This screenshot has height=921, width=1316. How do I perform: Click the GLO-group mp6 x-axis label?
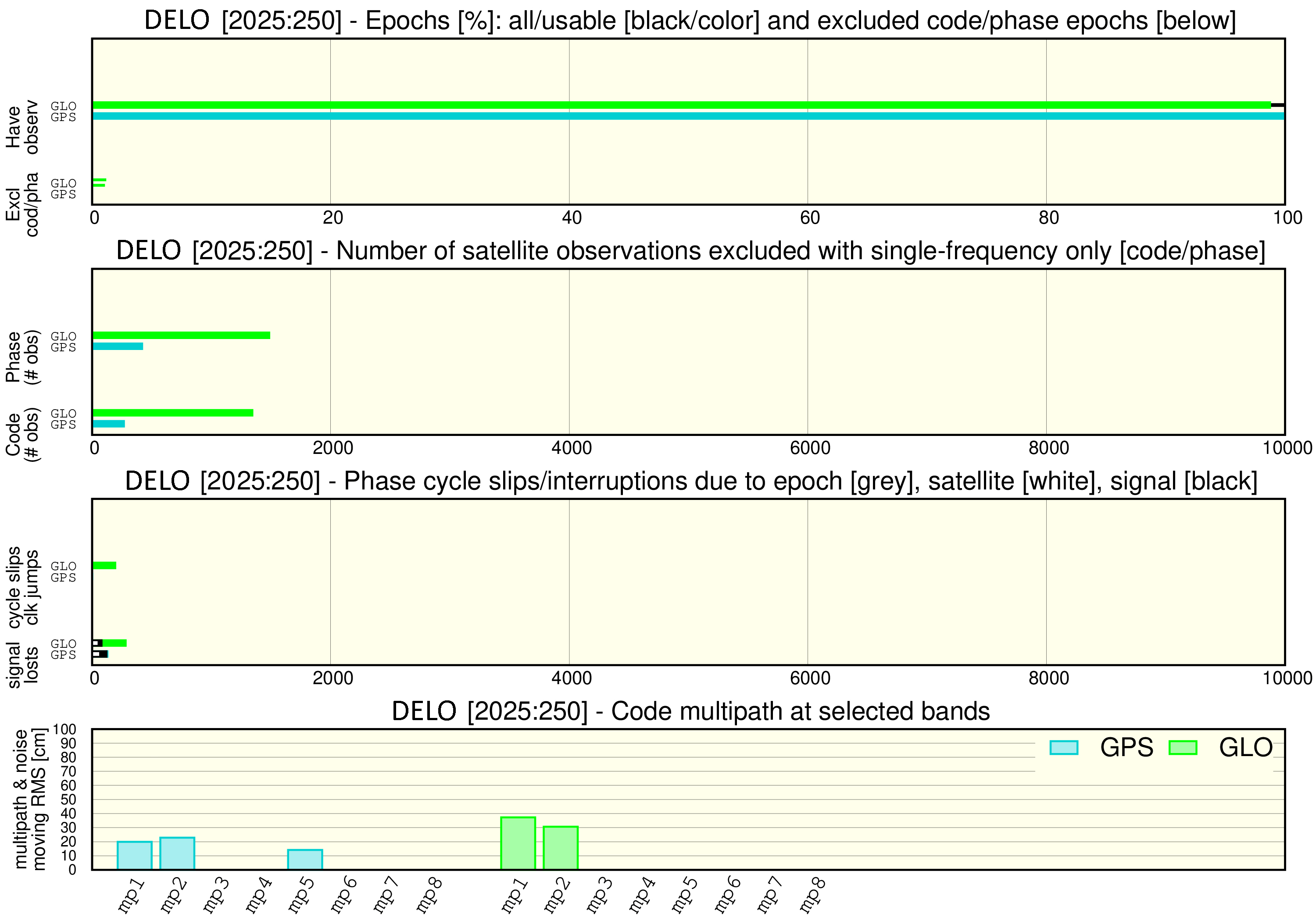pos(728,896)
